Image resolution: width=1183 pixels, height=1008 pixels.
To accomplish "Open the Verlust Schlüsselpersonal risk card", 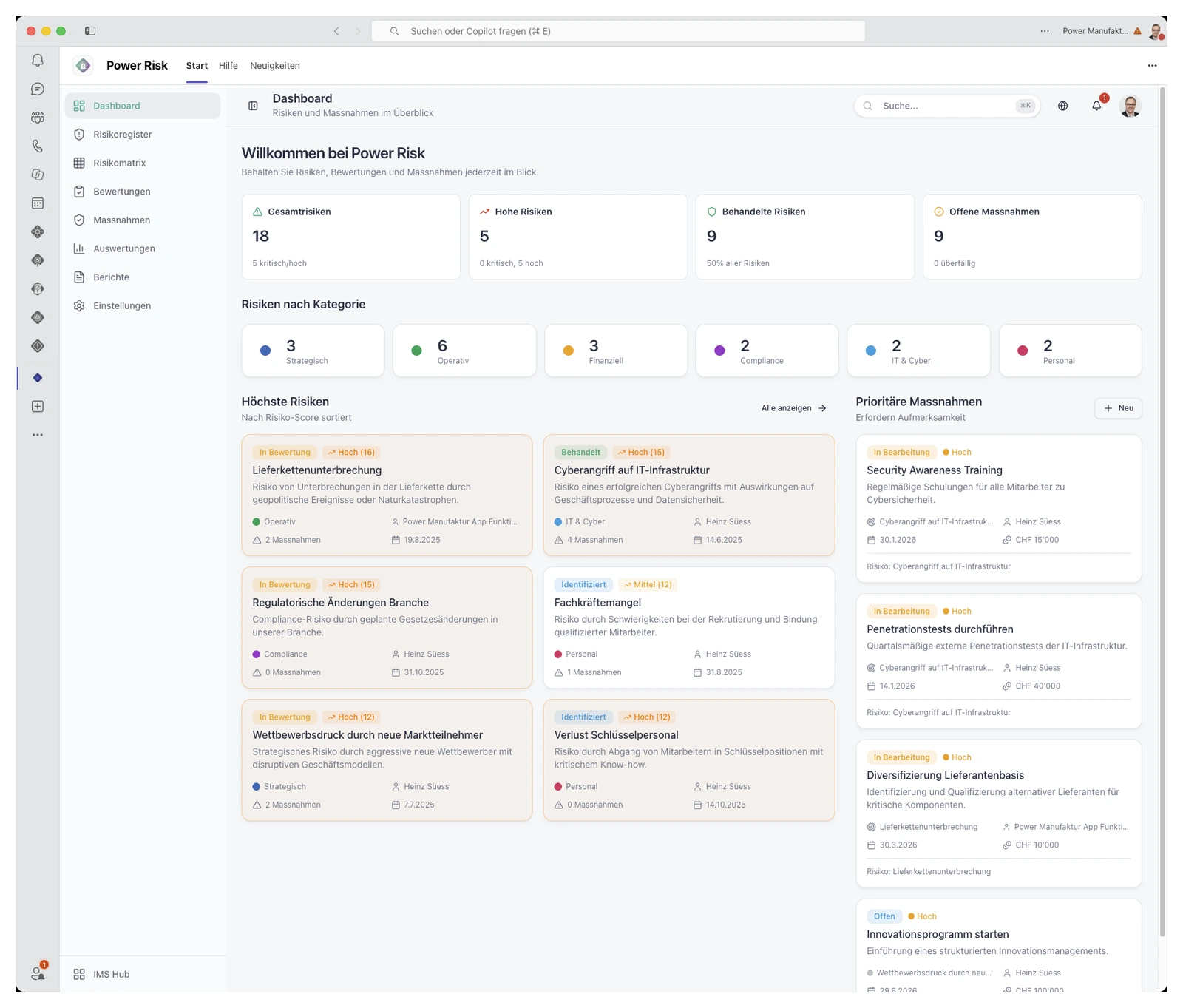I will point(689,760).
